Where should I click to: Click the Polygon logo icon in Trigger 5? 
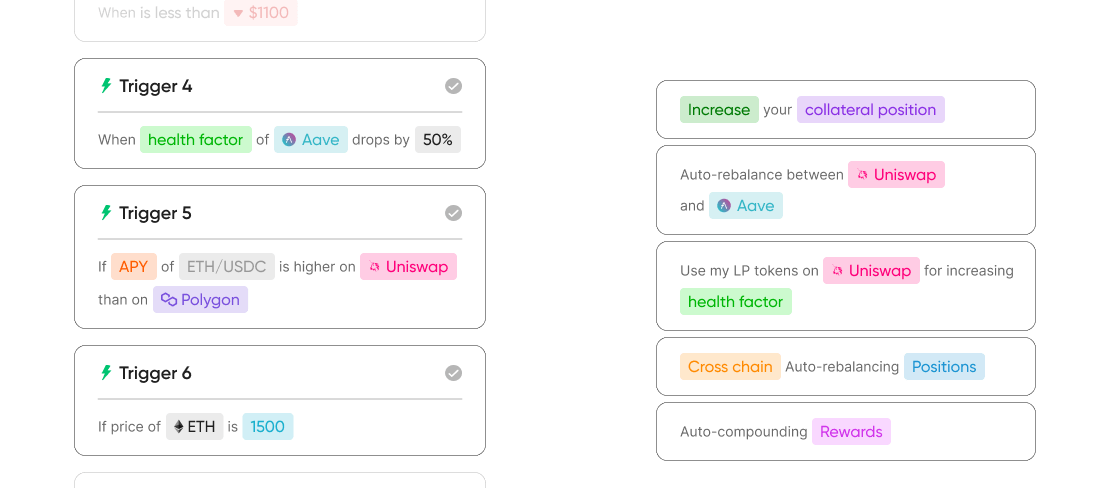[169, 300]
